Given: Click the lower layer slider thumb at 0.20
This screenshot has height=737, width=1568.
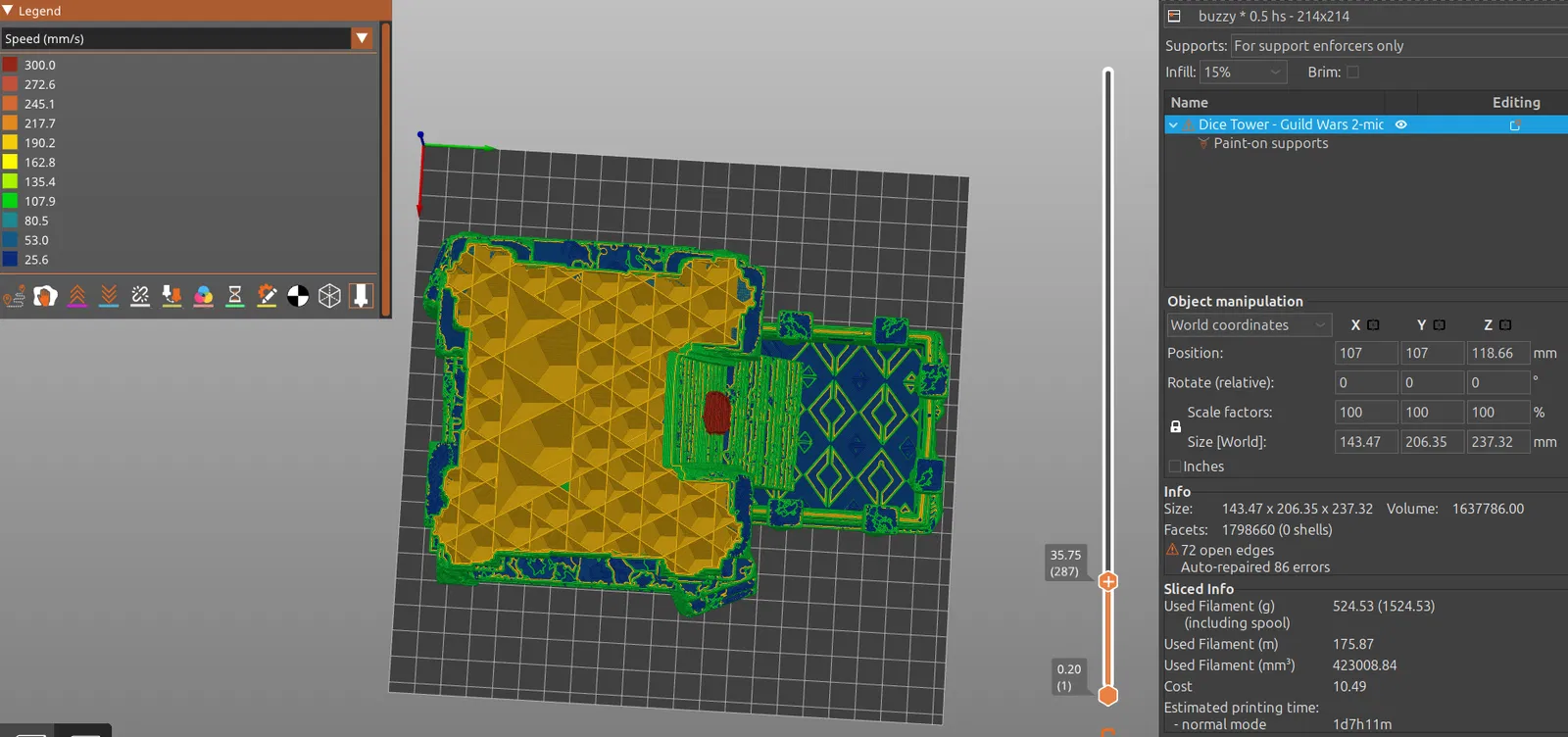Looking at the screenshot, I should 1108,696.
